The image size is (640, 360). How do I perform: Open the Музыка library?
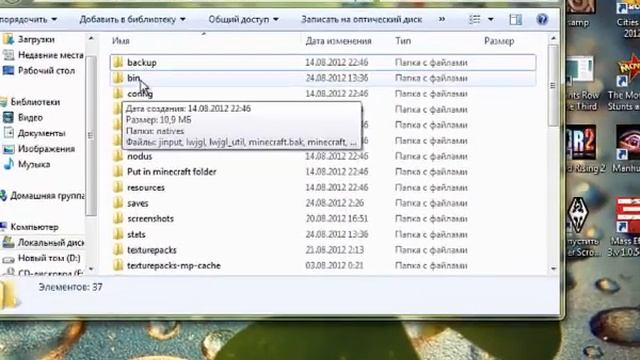click(x=34, y=164)
